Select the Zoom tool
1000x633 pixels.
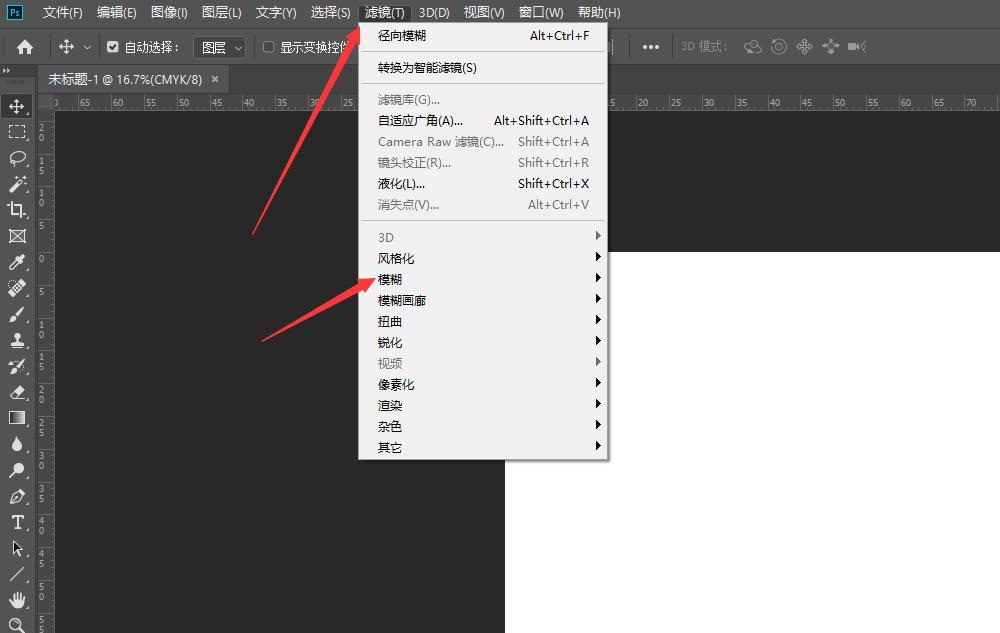16,626
